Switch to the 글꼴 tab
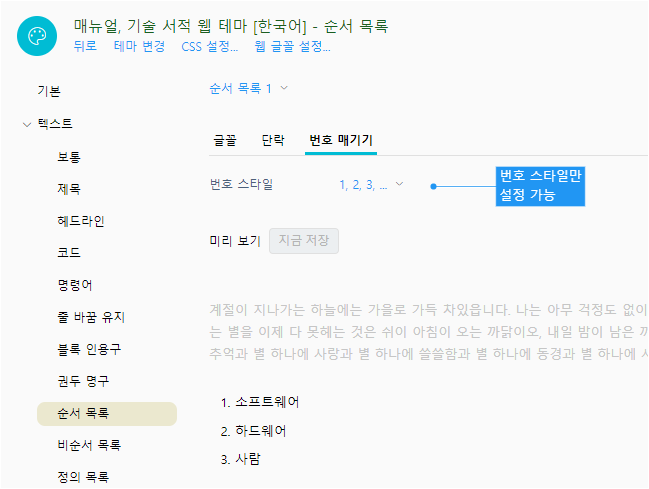This screenshot has width=649, height=489. tap(225, 140)
